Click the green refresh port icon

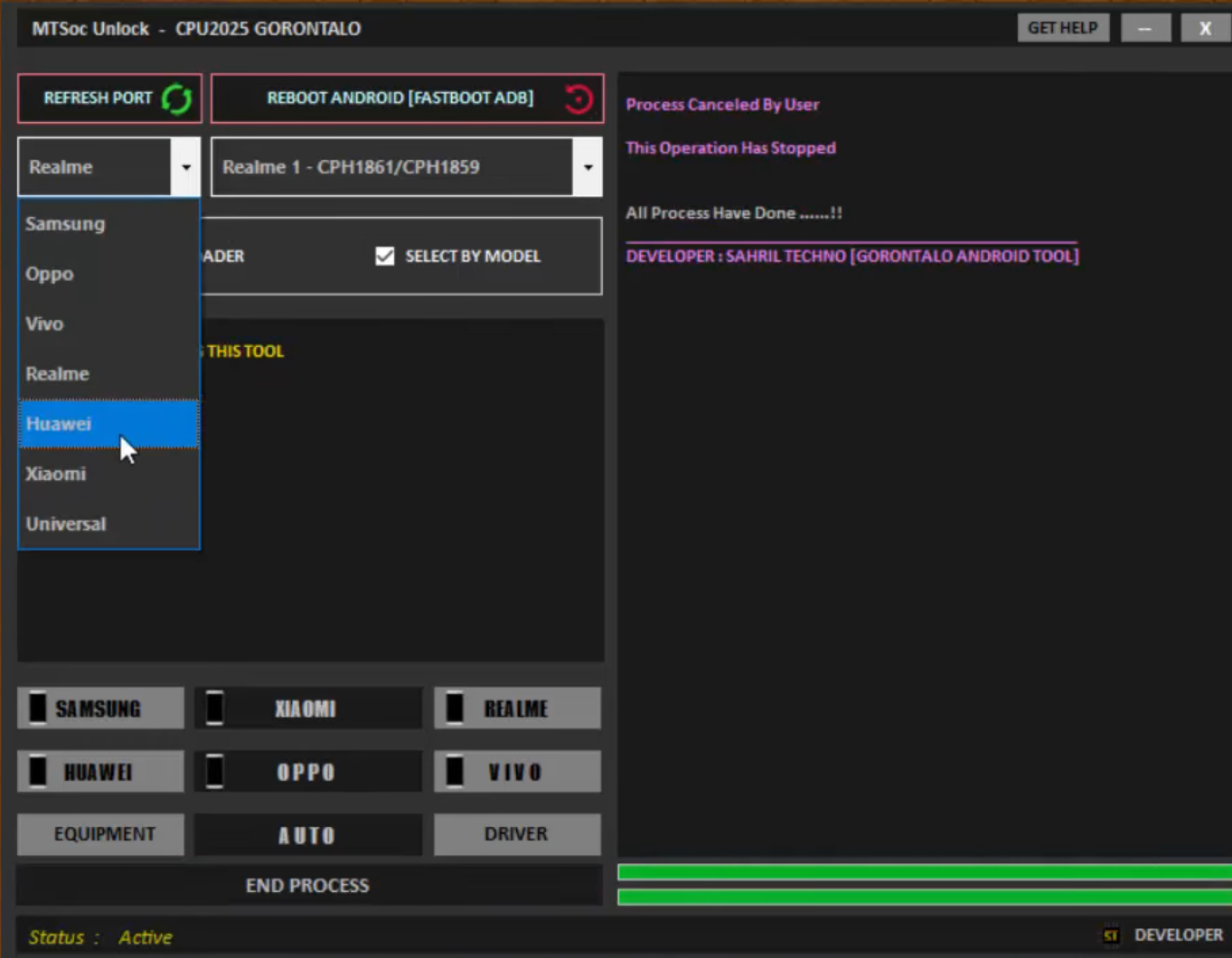click(x=176, y=99)
